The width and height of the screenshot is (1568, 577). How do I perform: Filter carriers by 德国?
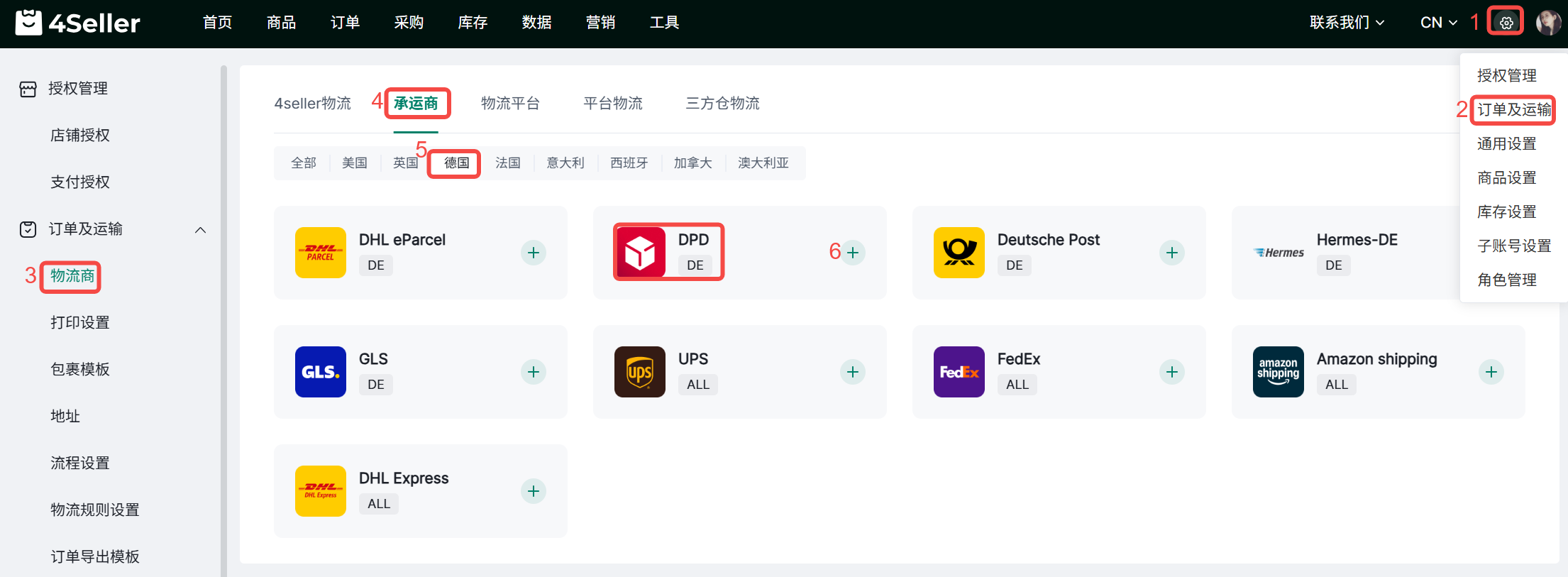456,163
